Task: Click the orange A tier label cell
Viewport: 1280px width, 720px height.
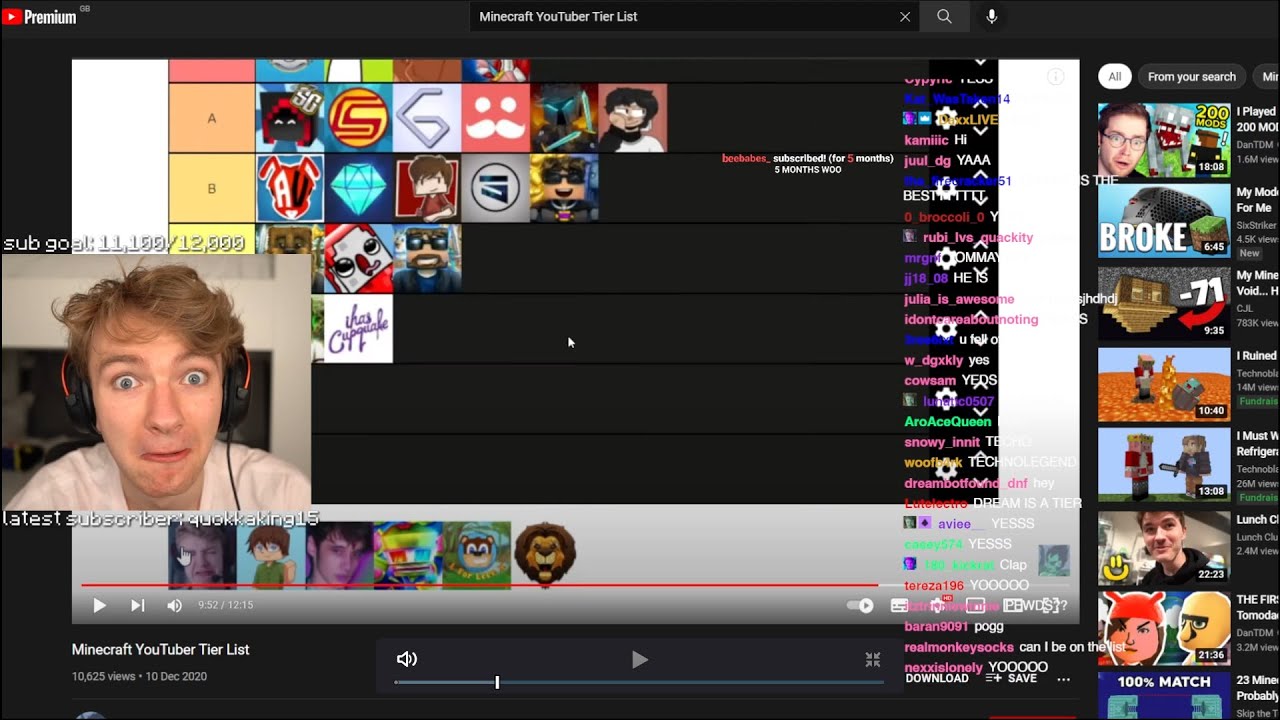Action: 211,118
